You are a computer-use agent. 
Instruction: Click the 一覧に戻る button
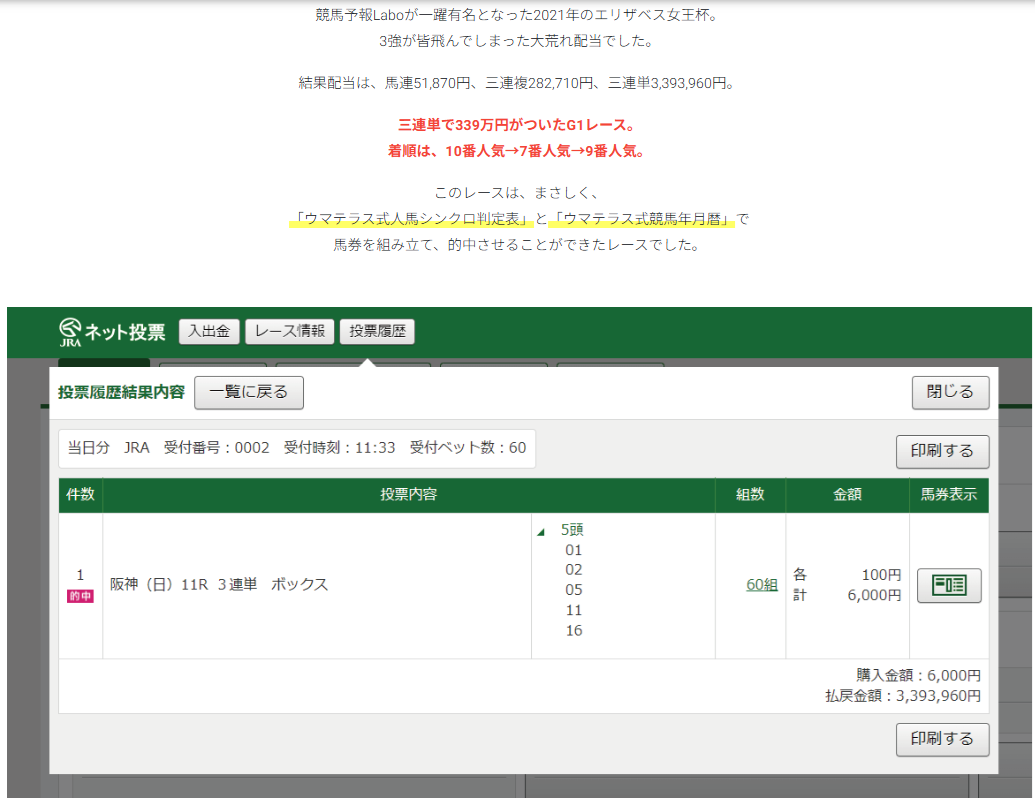(249, 393)
